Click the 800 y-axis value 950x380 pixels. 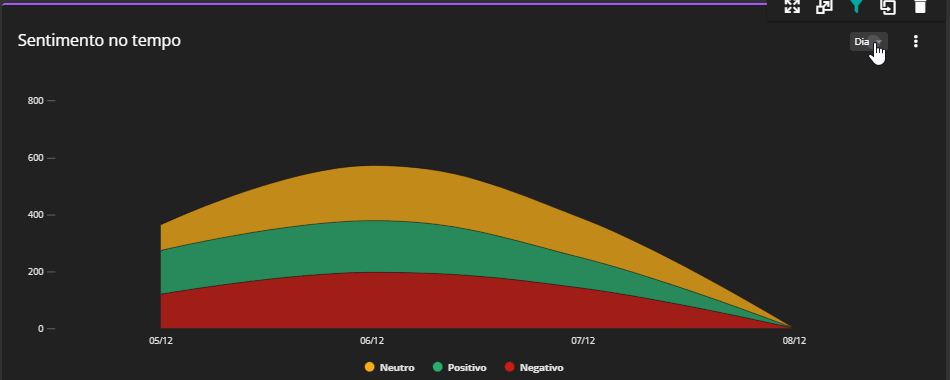(x=36, y=101)
